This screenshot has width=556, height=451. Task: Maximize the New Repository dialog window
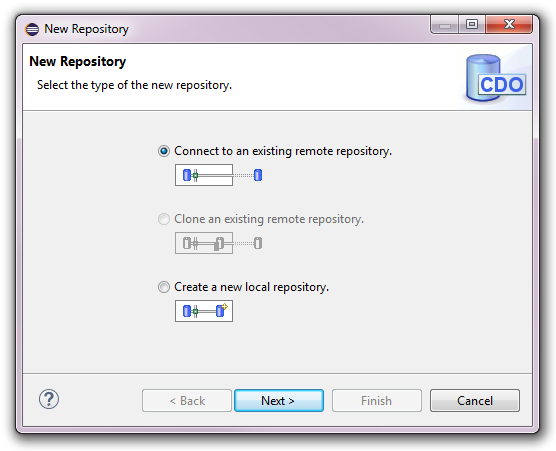(x=472, y=24)
